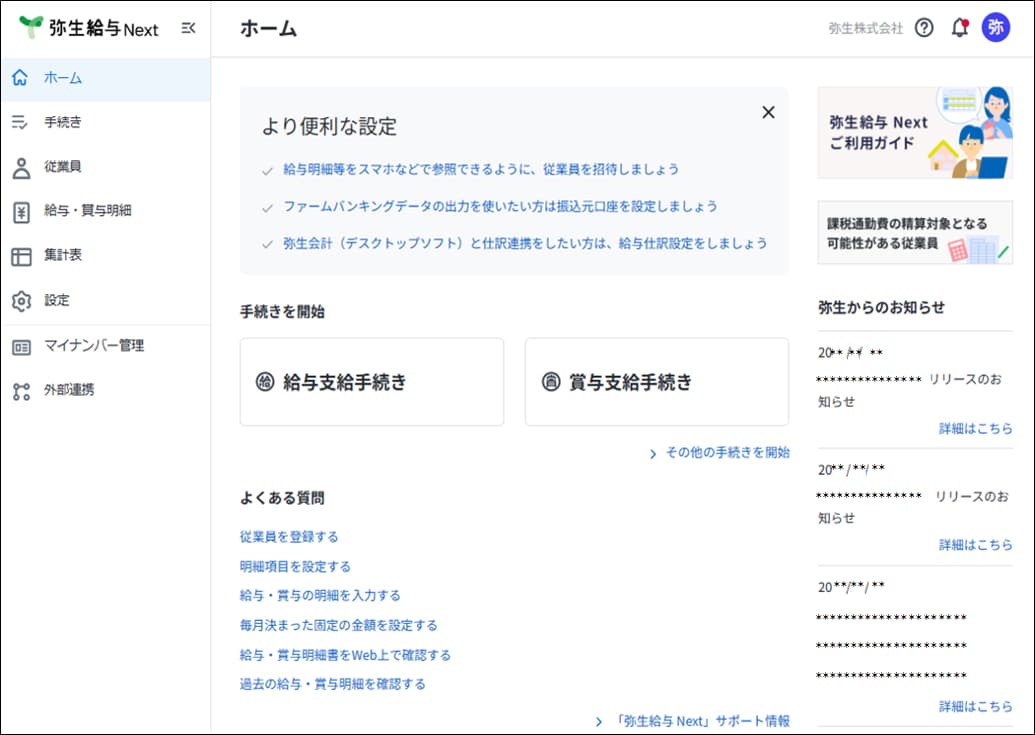Open 手続き in the sidebar

(62, 122)
